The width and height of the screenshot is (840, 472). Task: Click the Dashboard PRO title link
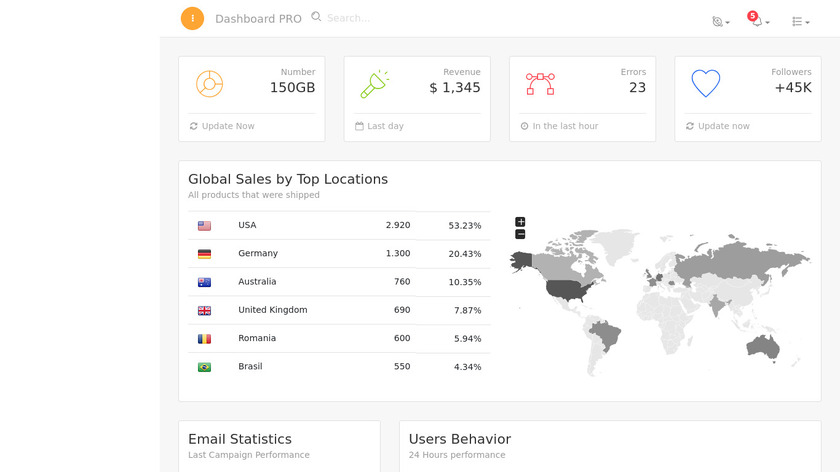pos(258,19)
